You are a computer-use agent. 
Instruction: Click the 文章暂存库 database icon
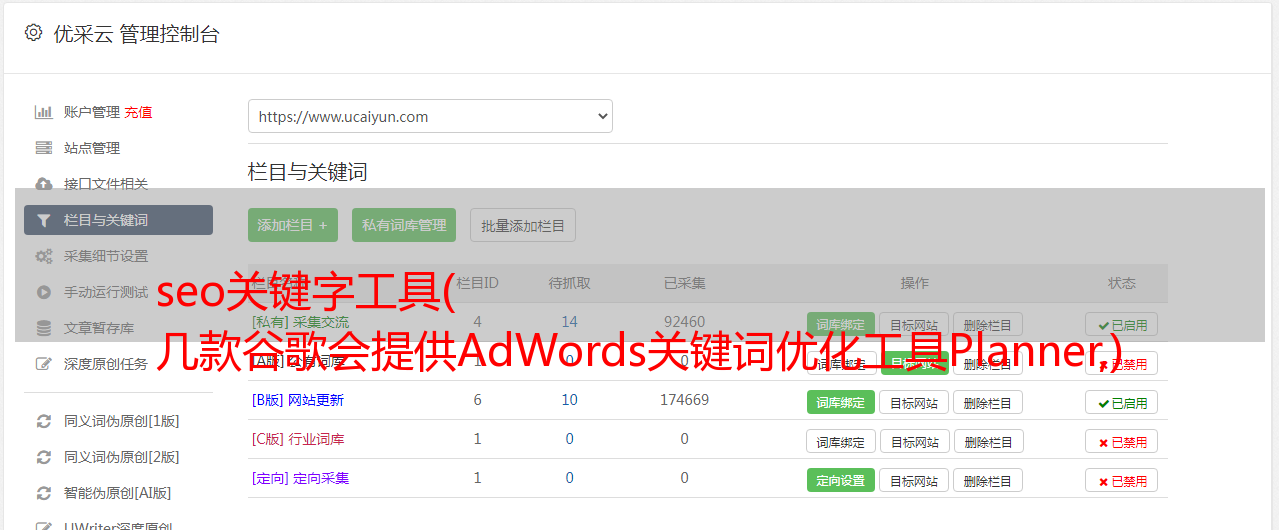(x=44, y=328)
